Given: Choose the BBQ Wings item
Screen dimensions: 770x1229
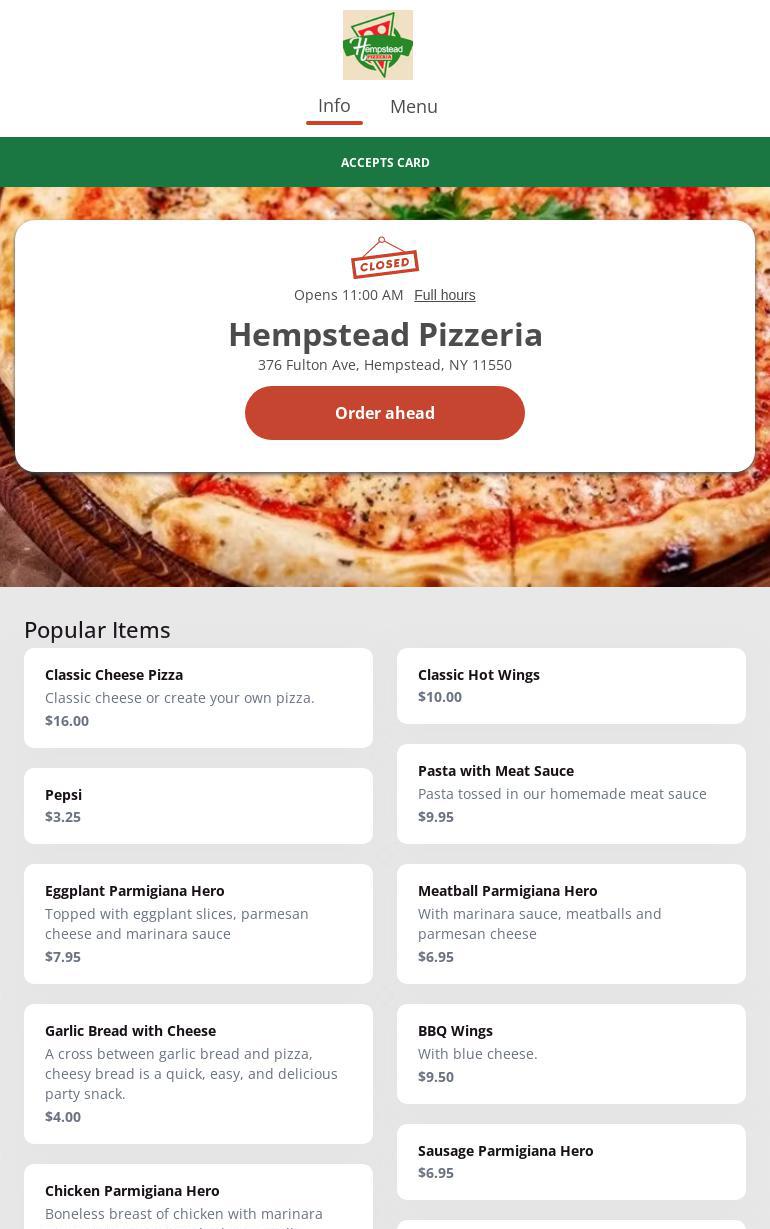Looking at the screenshot, I should tap(571, 1053).
